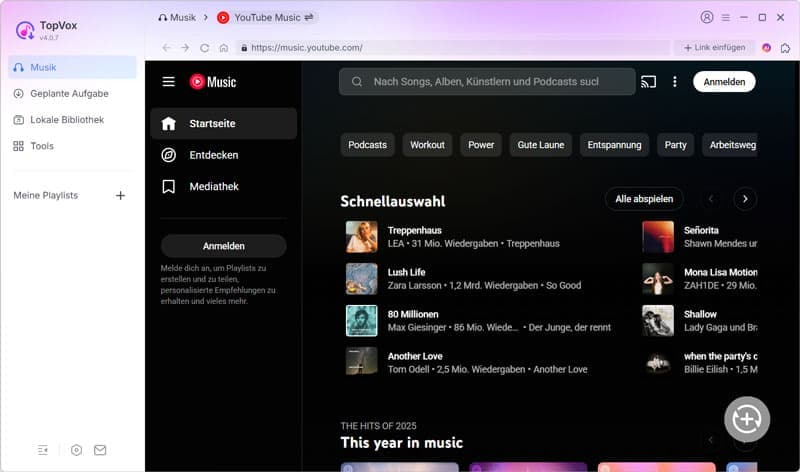Go back with the browser back arrow
Viewport: 800px width, 472px height.
(166, 47)
